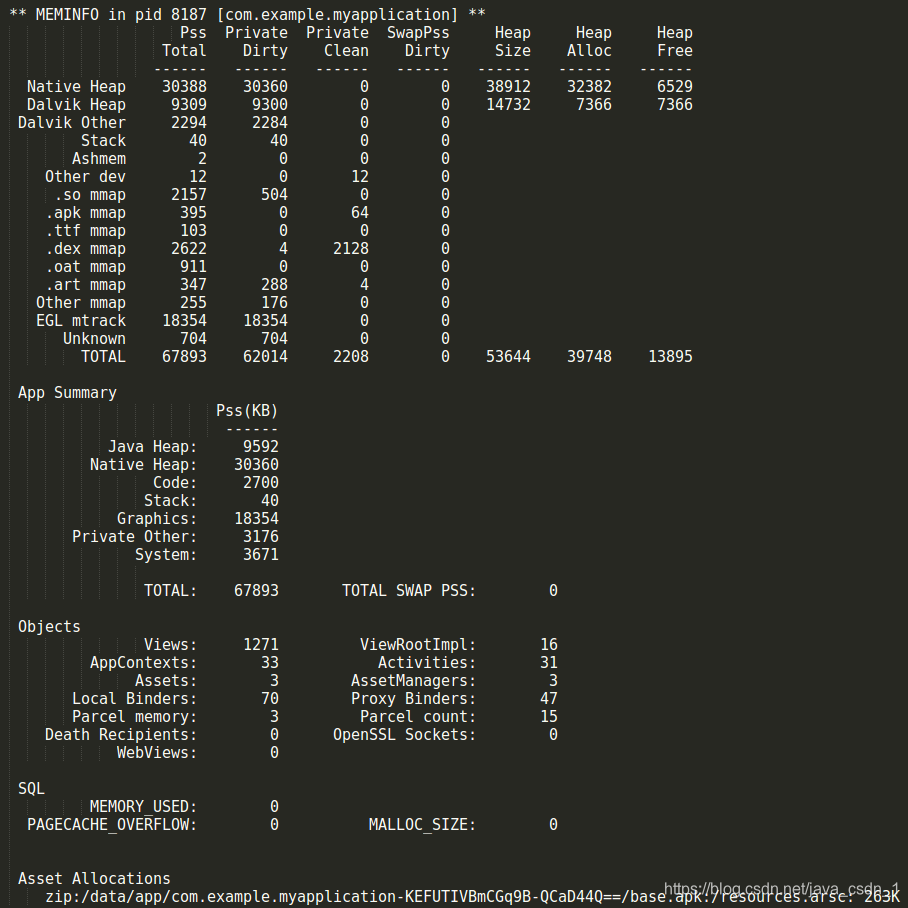908x908 pixels.
Task: Click System value 3671
Action: [x=261, y=554]
